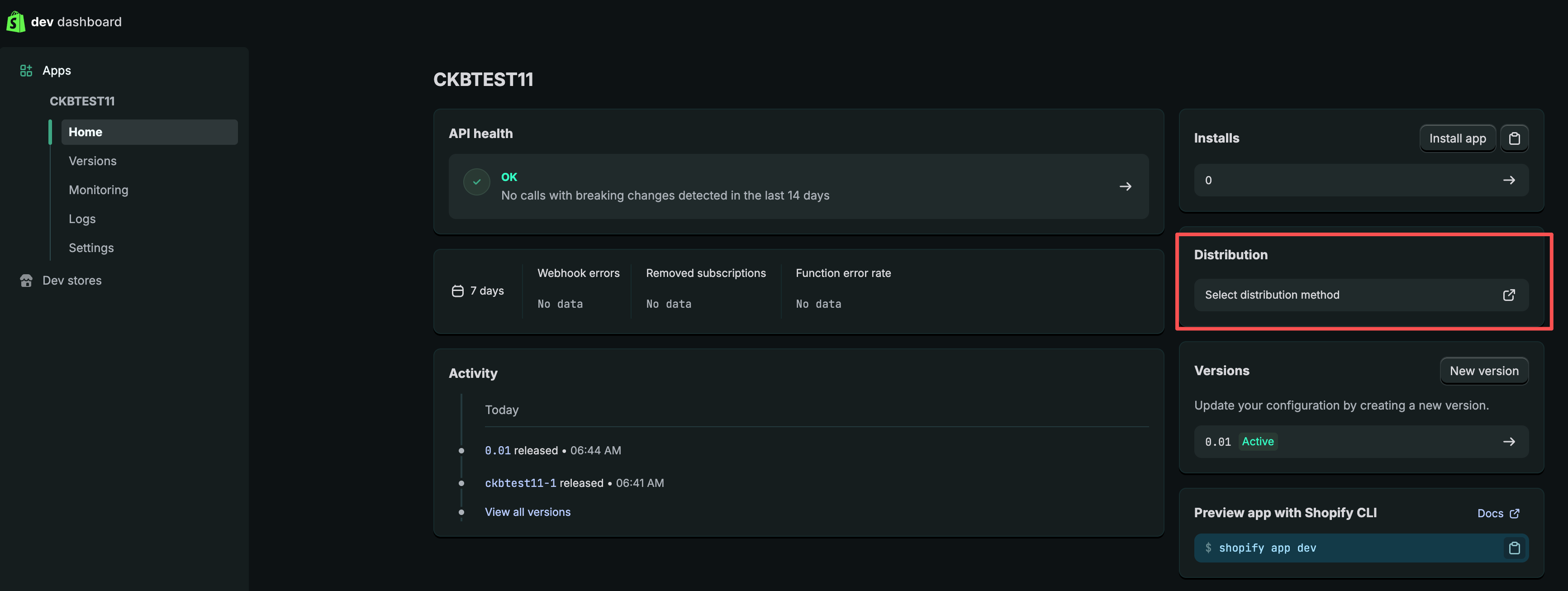Click the API health arrow icon
This screenshot has height=591, width=1568.
(1125, 187)
